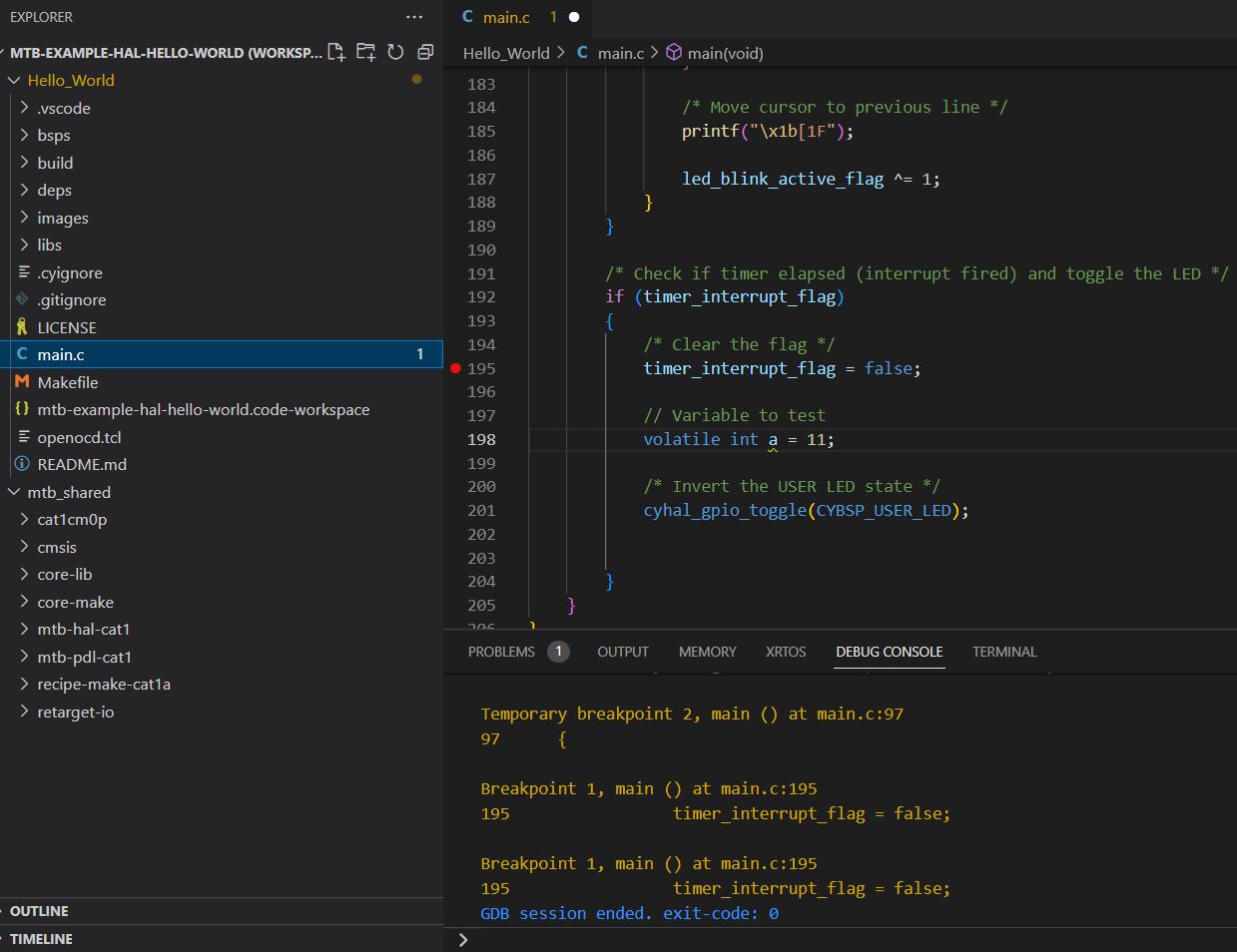The width and height of the screenshot is (1237, 952).
Task: Select main.c in the Explorer
Action: pos(222,354)
